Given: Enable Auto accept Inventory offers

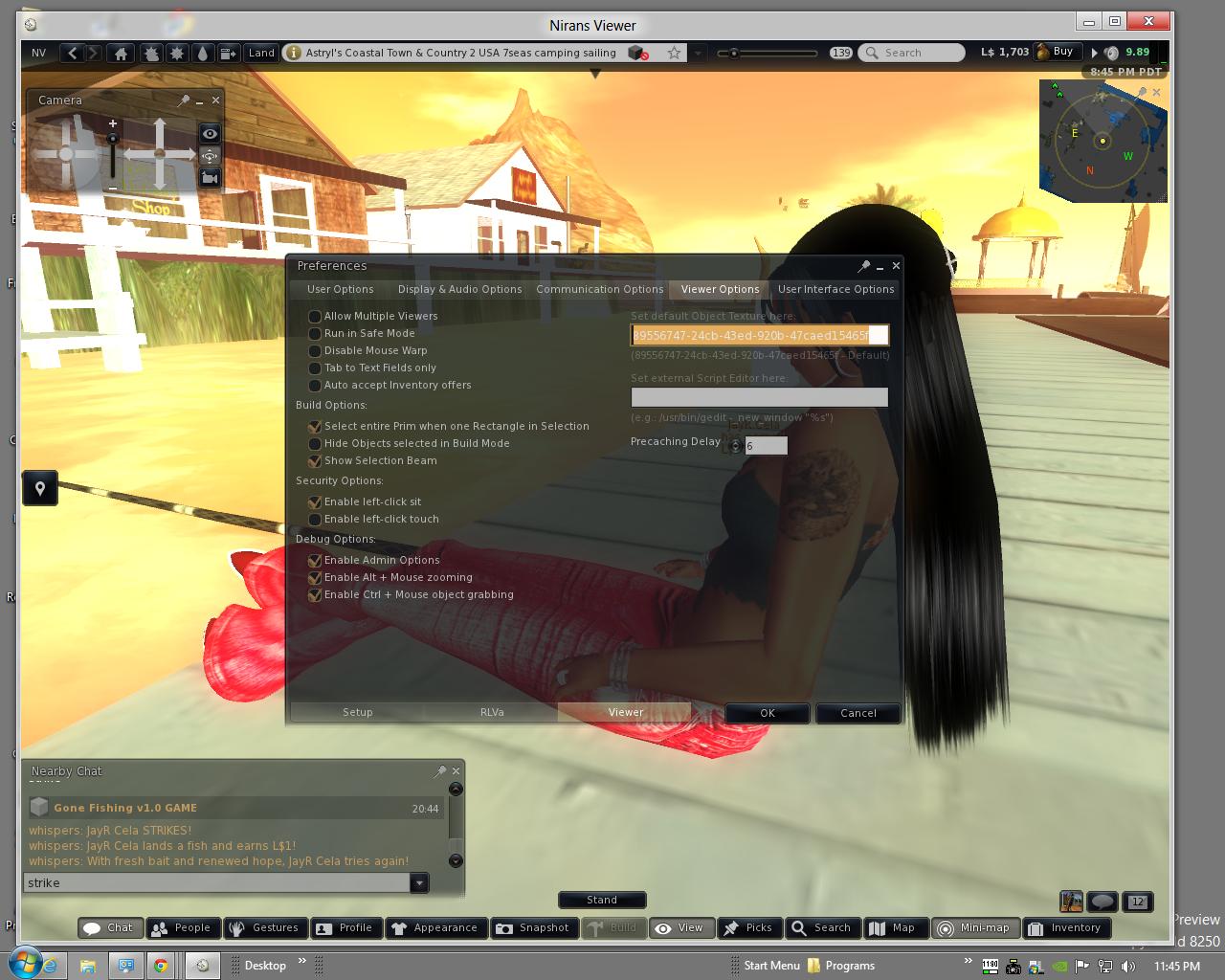Looking at the screenshot, I should (x=315, y=386).
